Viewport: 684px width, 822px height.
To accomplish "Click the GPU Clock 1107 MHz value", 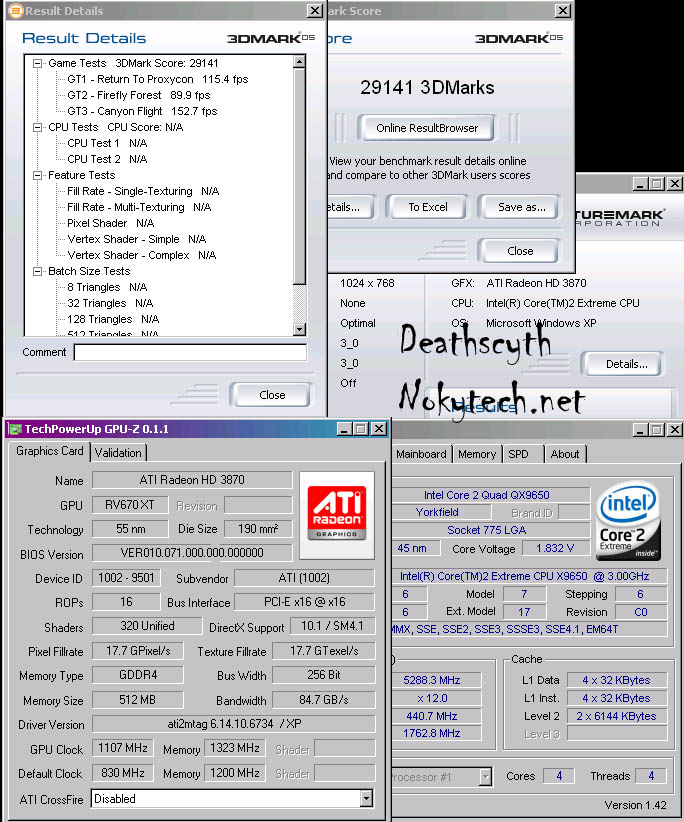I will [x=123, y=748].
